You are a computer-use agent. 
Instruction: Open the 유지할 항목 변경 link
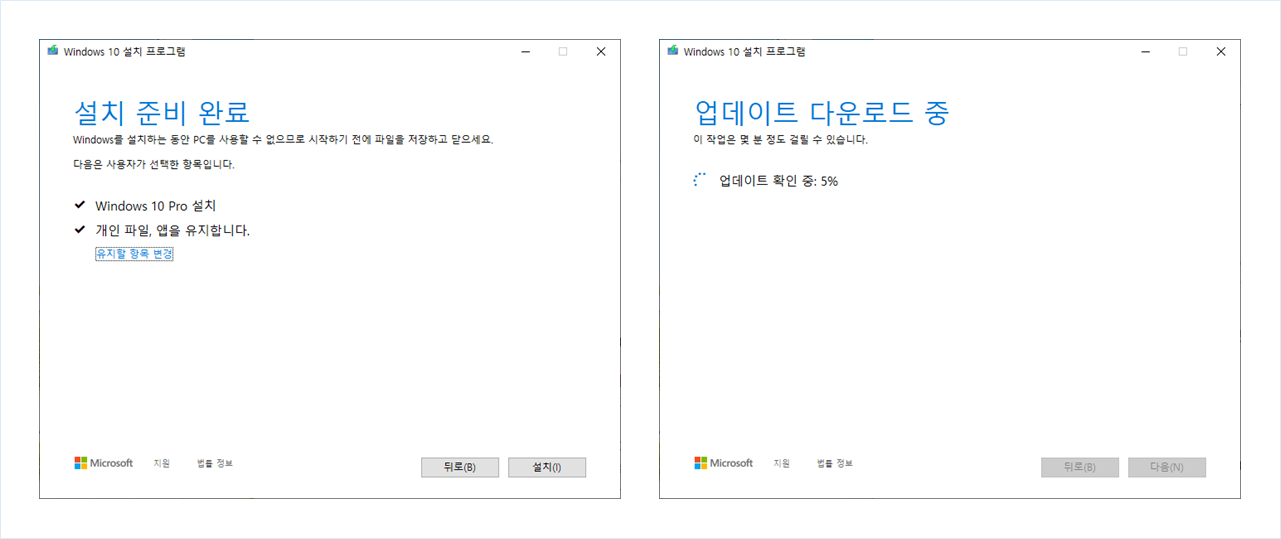tap(134, 254)
